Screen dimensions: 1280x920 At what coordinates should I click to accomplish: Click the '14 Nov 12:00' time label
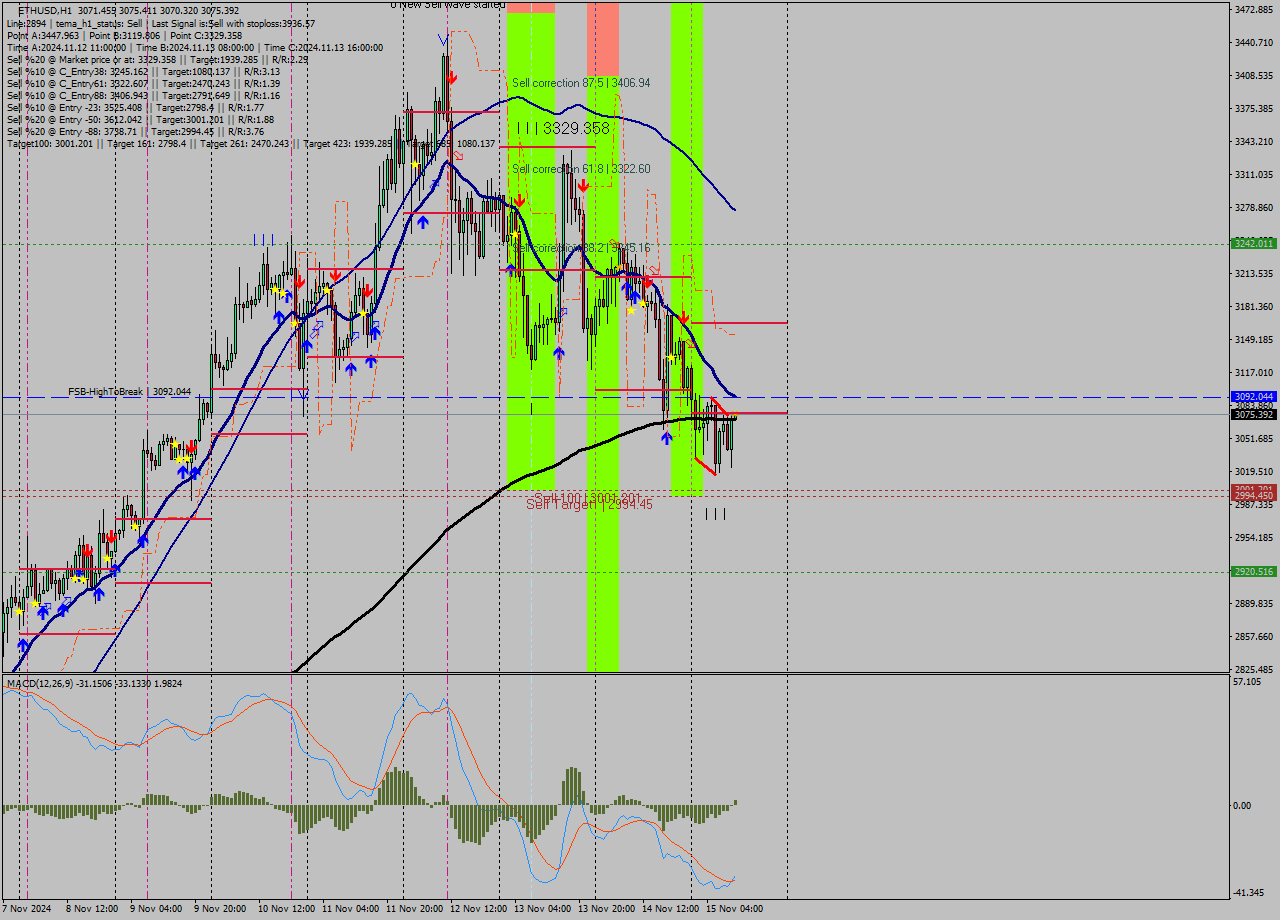[x=670, y=909]
